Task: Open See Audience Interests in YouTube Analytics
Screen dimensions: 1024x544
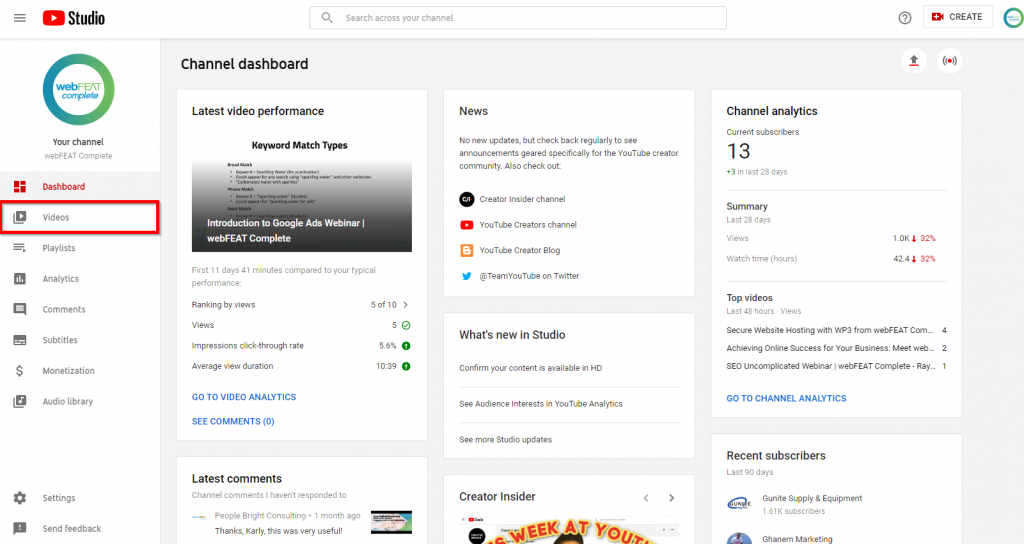Action: click(541, 404)
